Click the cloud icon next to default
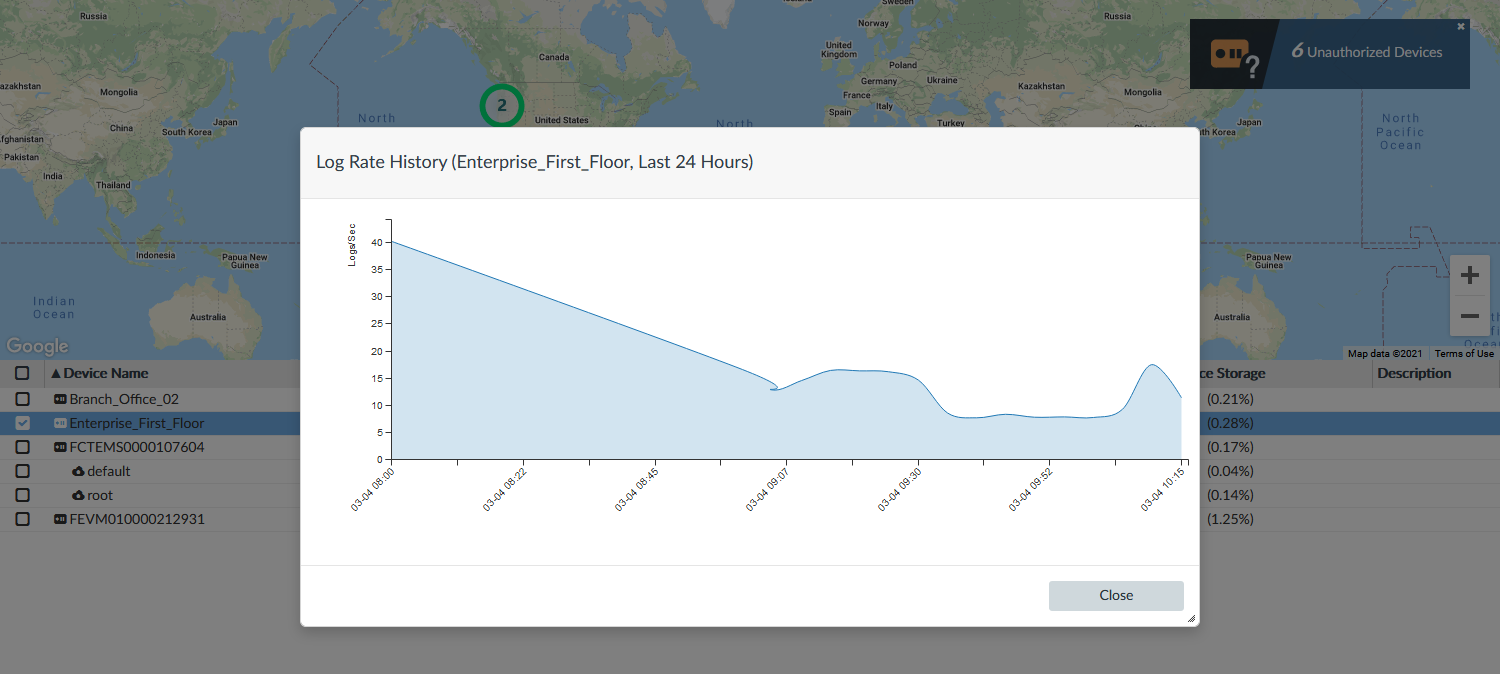Screen dimensions: 1500x674 coord(78,471)
